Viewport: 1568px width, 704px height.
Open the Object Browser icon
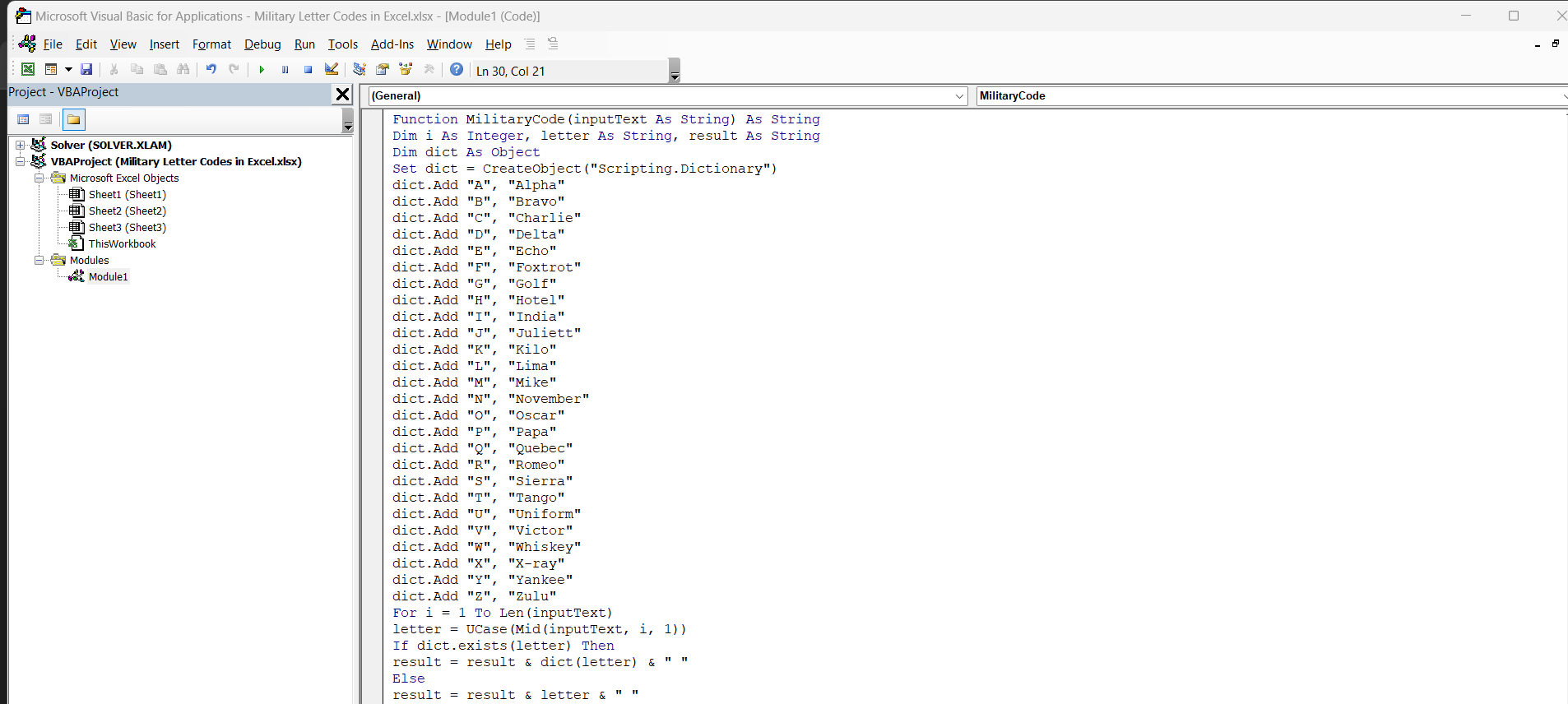point(406,70)
